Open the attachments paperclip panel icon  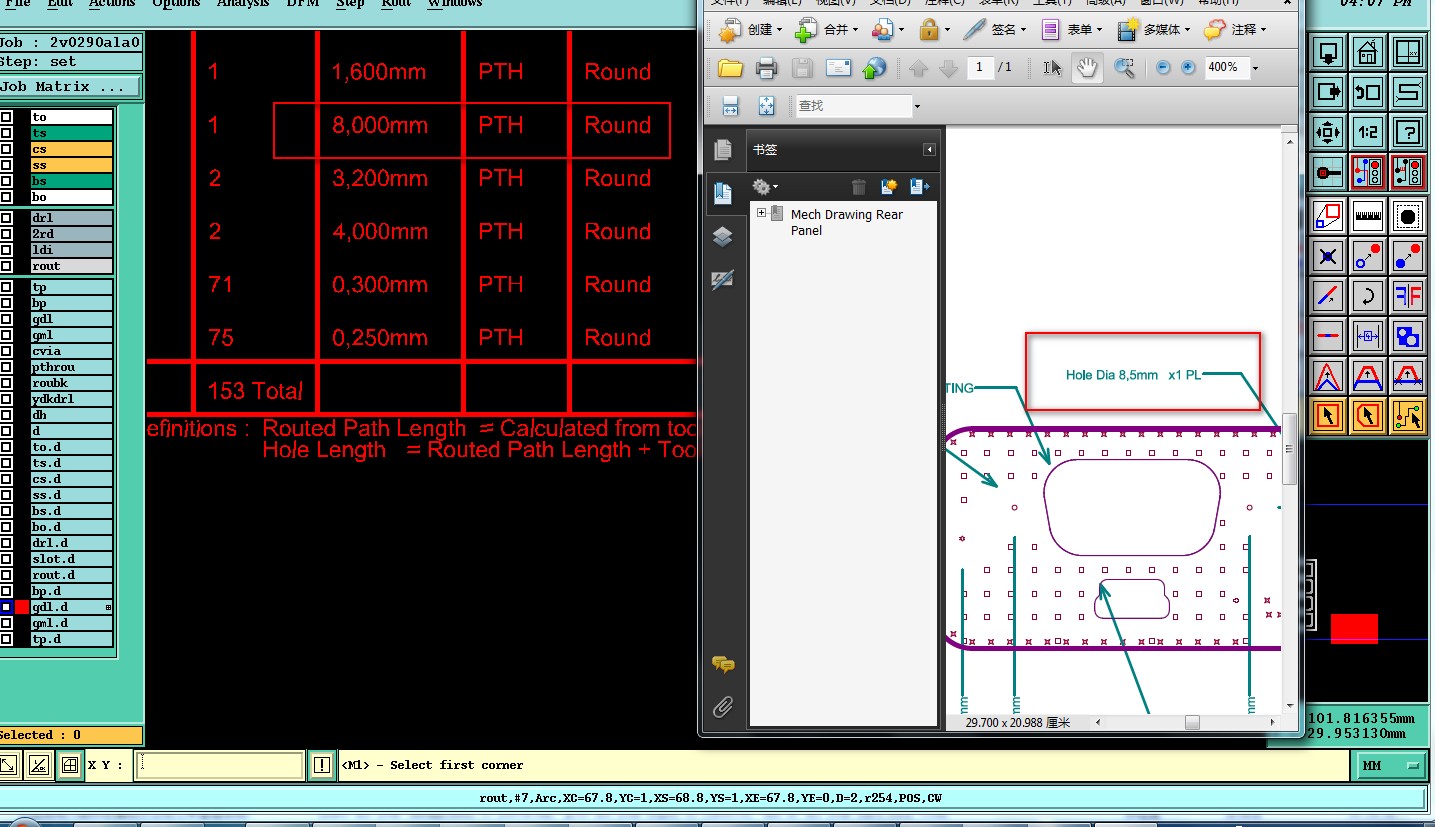(x=722, y=708)
